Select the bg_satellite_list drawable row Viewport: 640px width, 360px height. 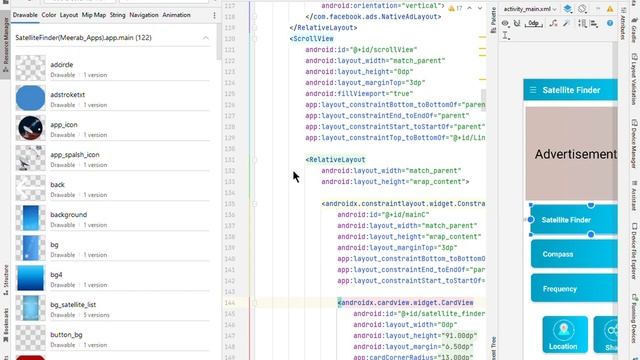[113, 308]
